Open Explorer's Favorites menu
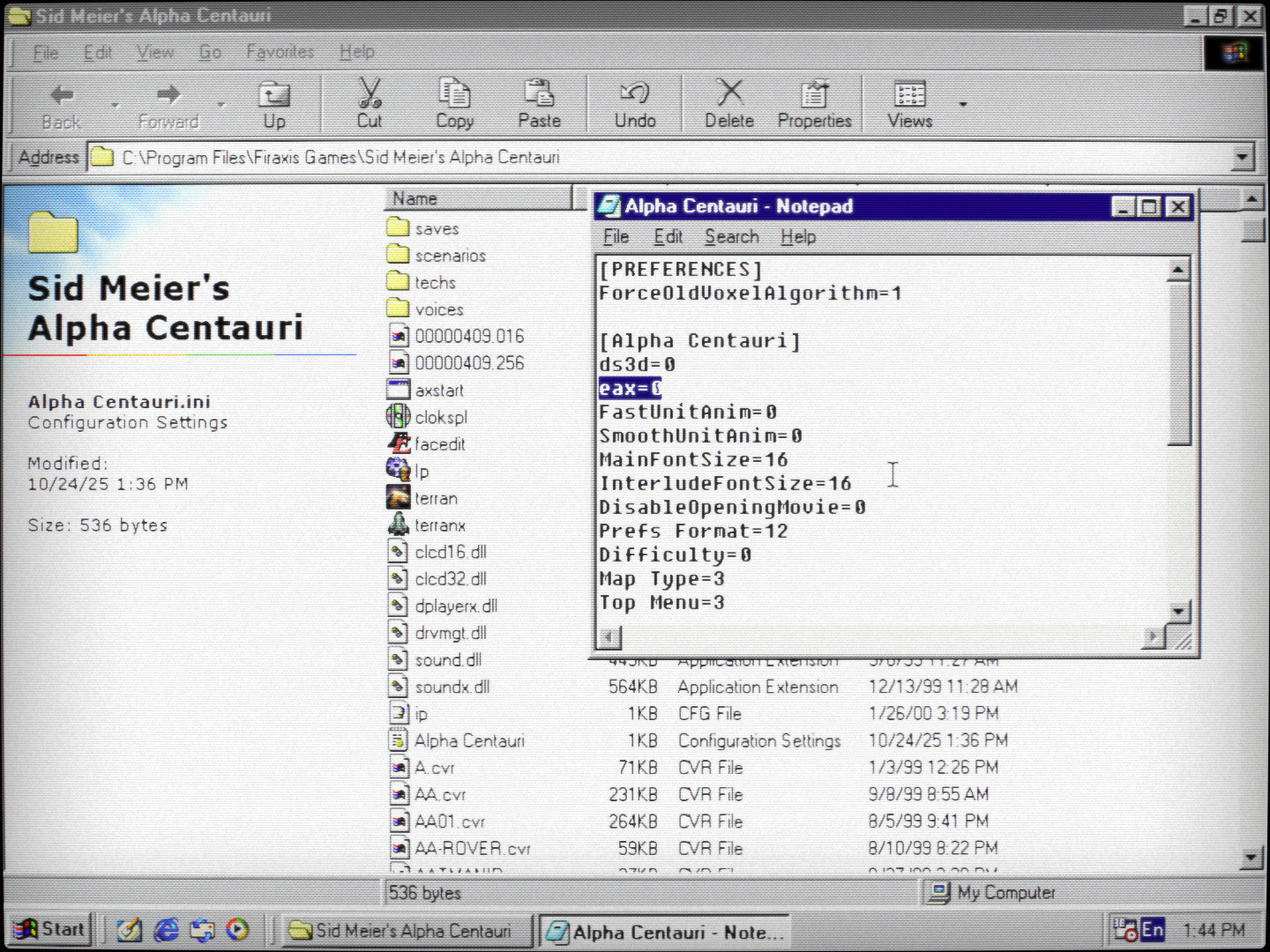The height and width of the screenshot is (952, 1270). (280, 53)
